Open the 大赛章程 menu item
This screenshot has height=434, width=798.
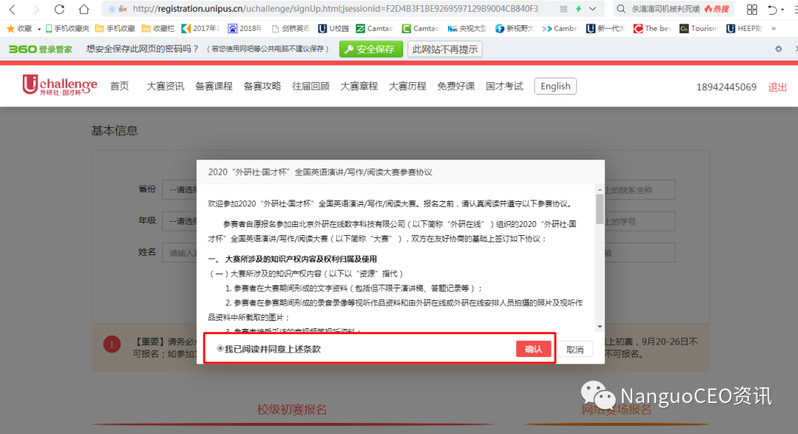click(359, 86)
